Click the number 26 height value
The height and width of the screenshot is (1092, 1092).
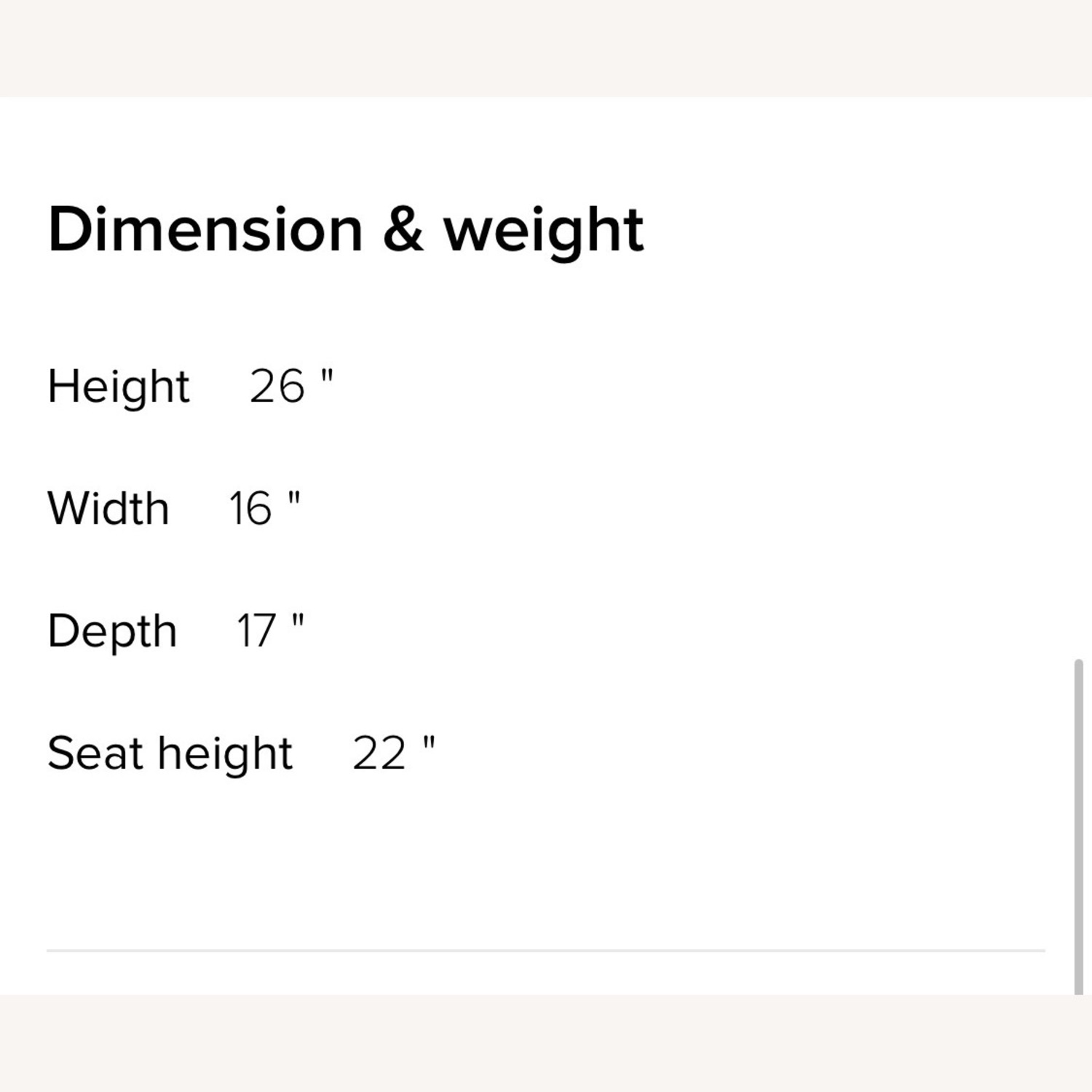point(277,386)
